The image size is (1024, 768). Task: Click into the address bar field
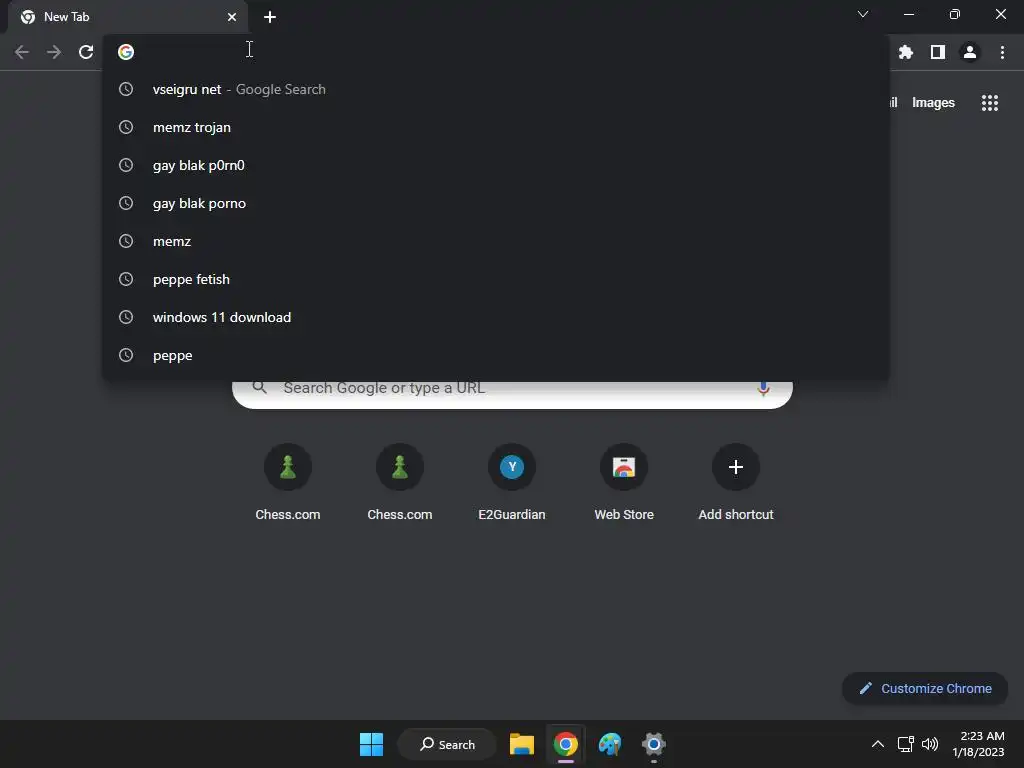coord(496,52)
